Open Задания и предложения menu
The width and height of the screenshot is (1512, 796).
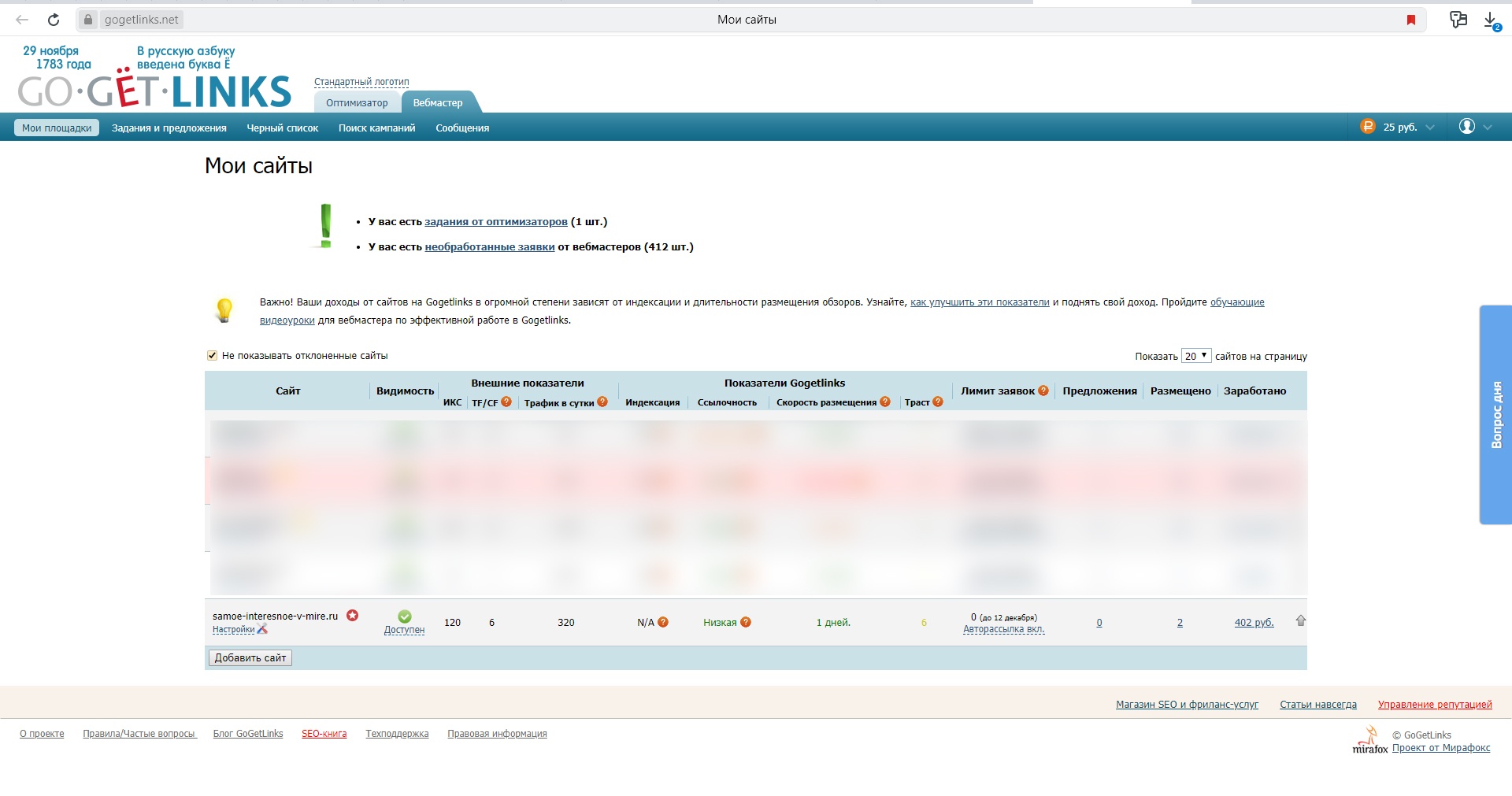pyautogui.click(x=169, y=128)
